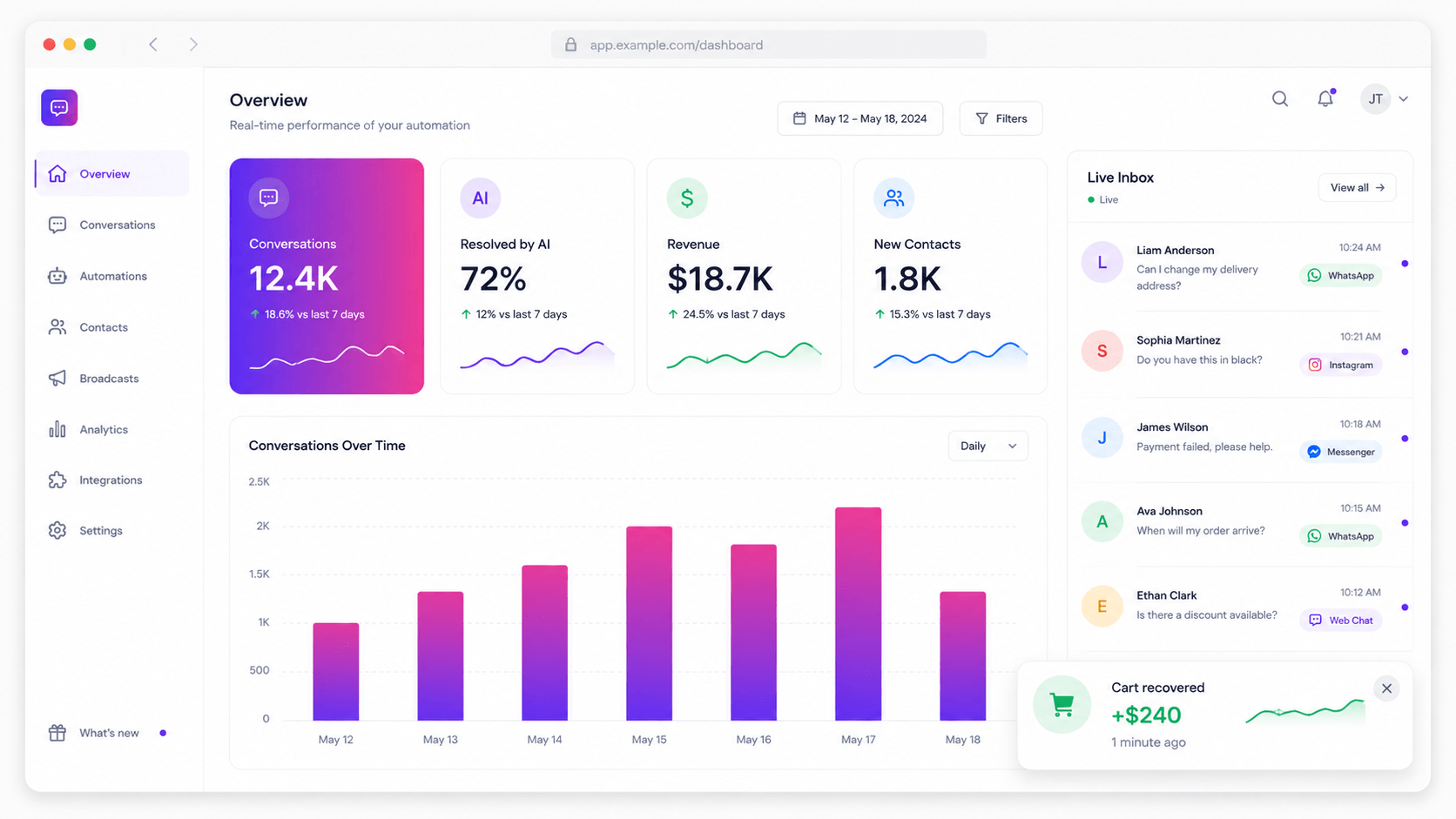The height and width of the screenshot is (819, 1456).
Task: Open the search magnifier icon
Action: [x=1279, y=99]
